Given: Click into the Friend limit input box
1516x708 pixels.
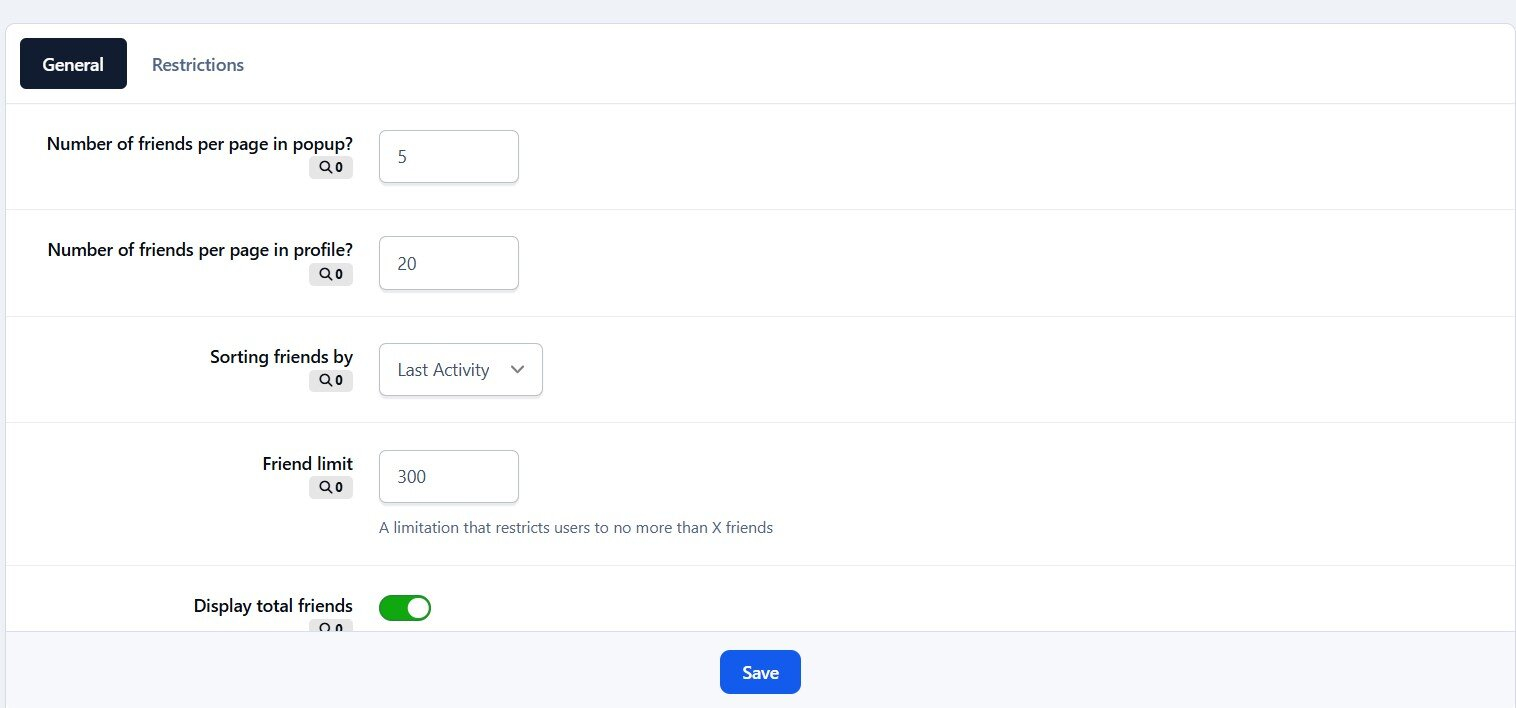Looking at the screenshot, I should point(448,477).
